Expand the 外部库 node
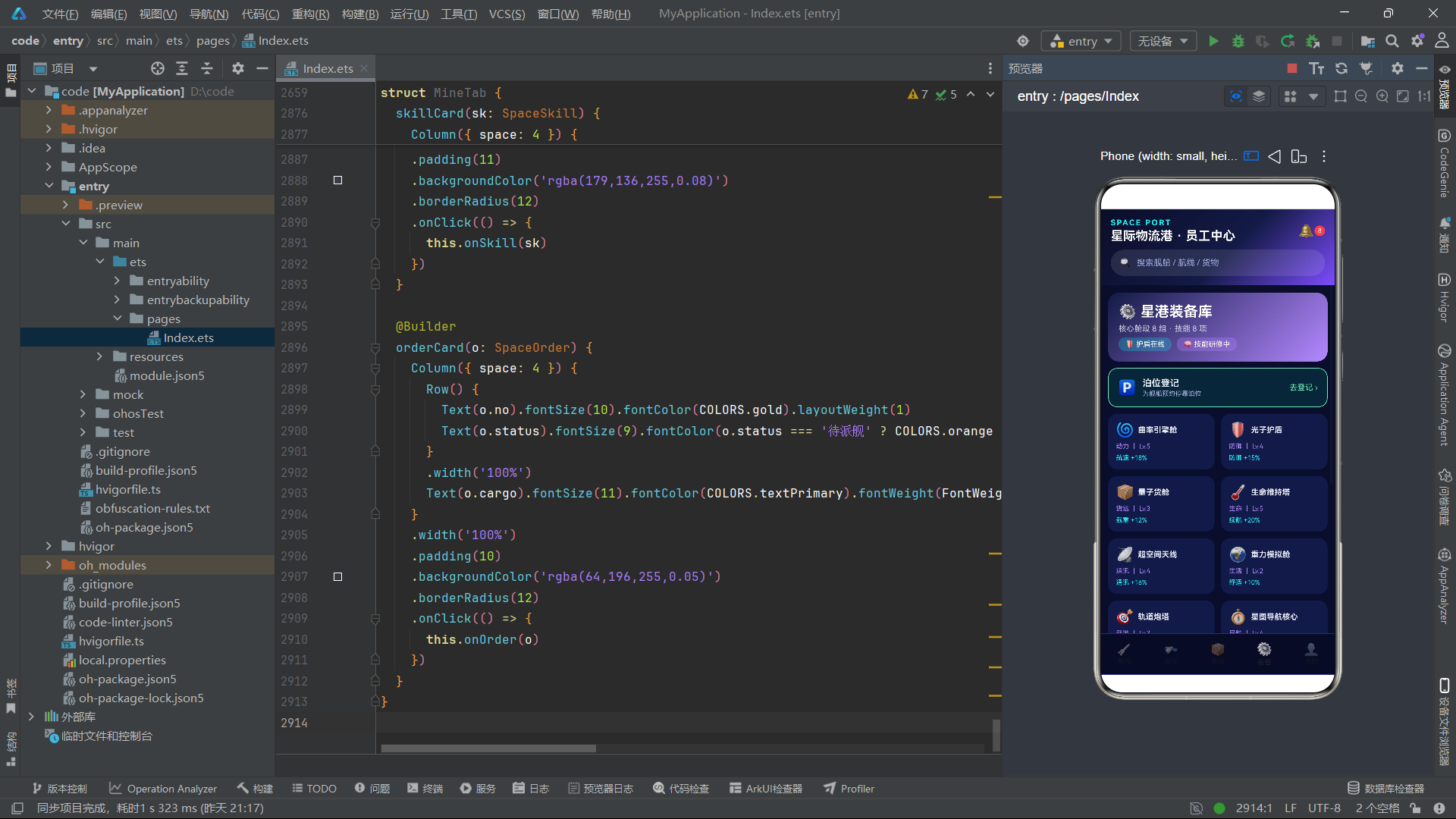 31,717
